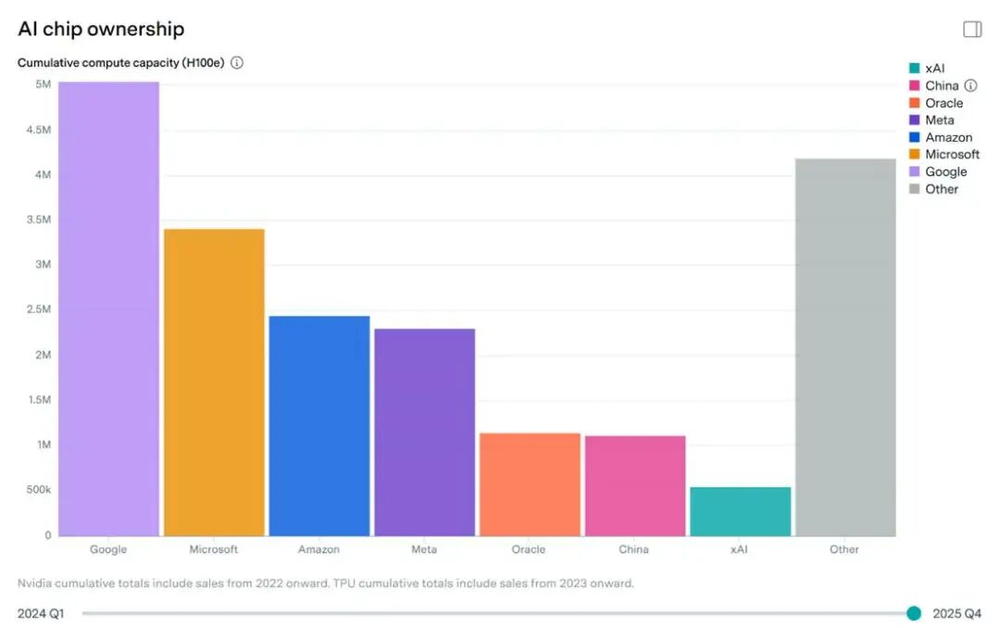Image resolution: width=1000 pixels, height=628 pixels.
Task: Click the Google legend entry
Action: (945, 172)
